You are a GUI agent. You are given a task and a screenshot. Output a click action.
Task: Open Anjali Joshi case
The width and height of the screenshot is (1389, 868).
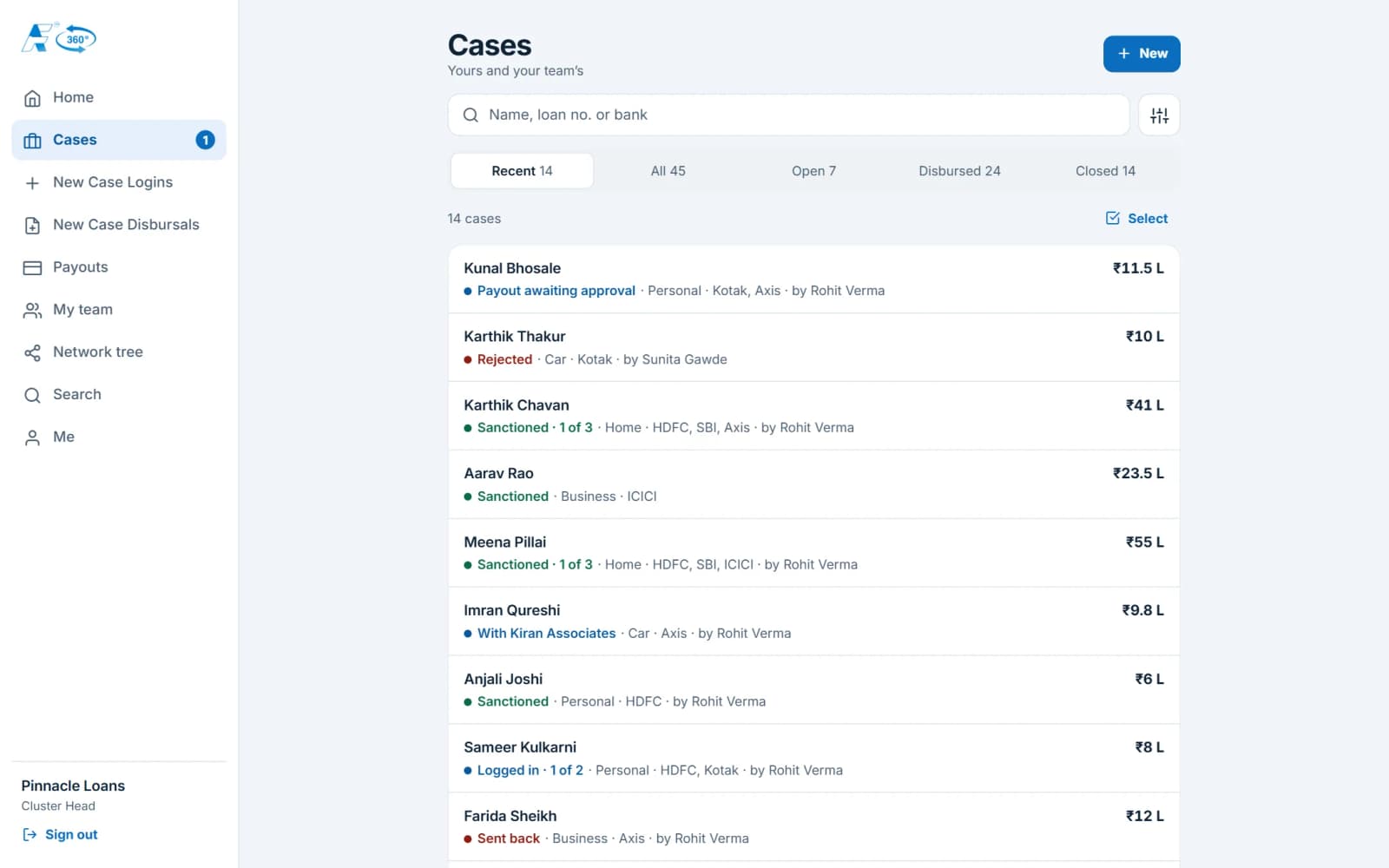point(813,690)
